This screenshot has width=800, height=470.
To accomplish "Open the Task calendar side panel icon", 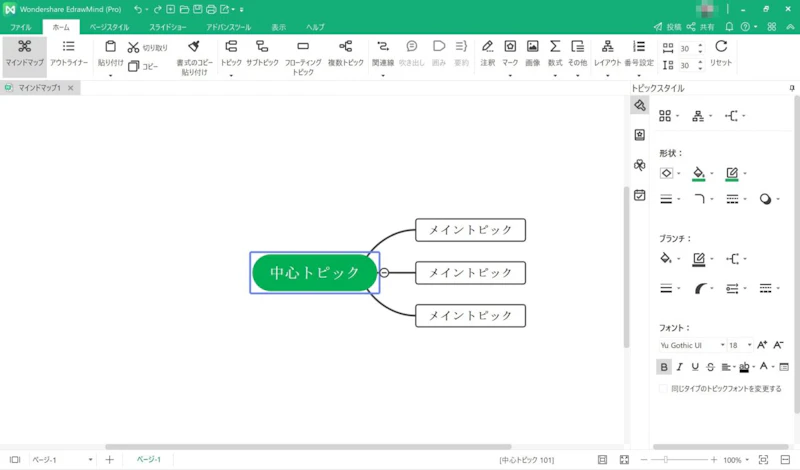I will [x=640, y=195].
